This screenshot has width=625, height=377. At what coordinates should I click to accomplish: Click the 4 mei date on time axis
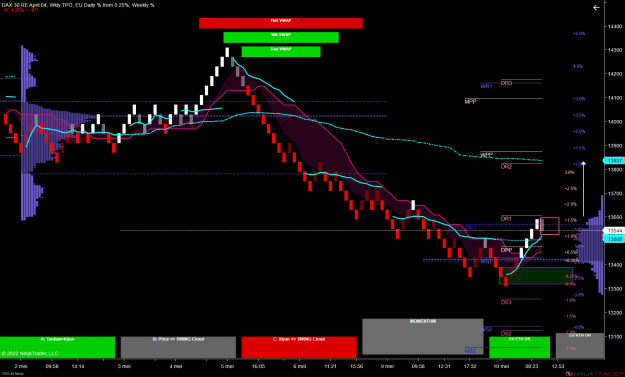(x=176, y=366)
